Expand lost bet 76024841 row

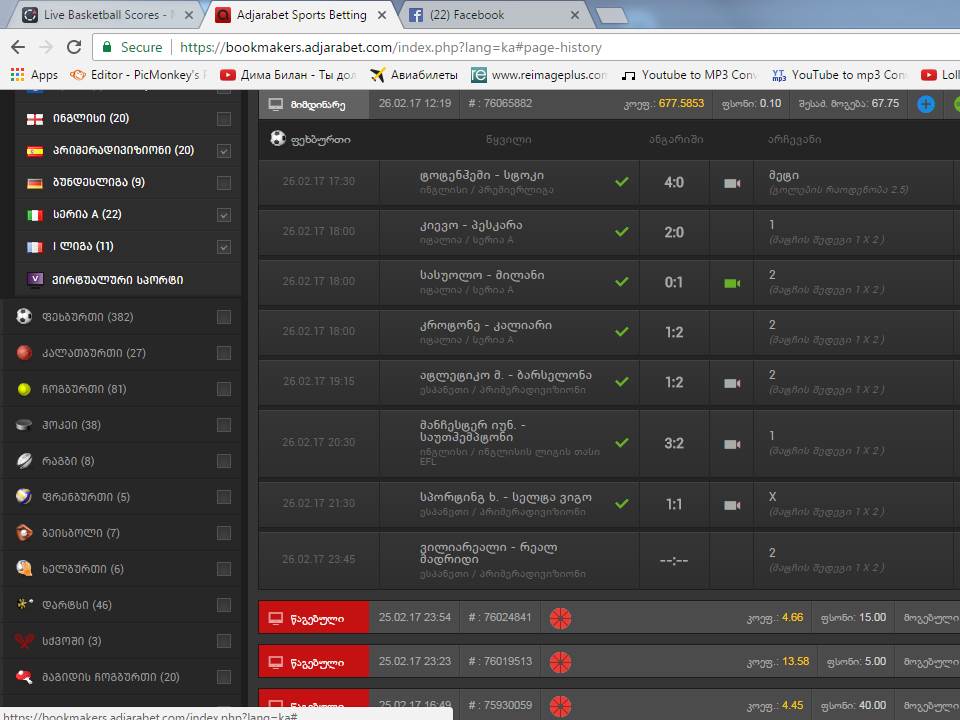[609, 617]
